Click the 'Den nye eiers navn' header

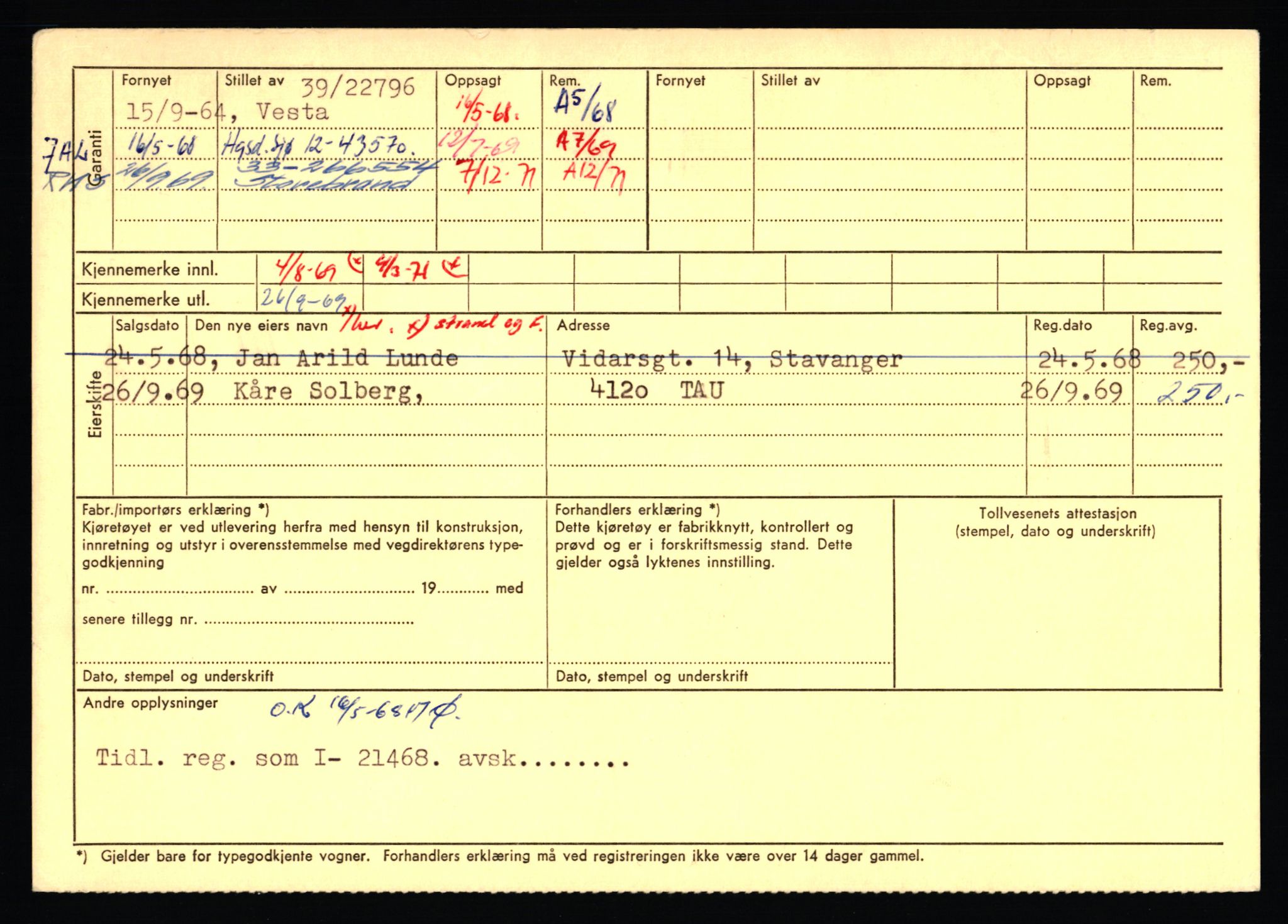pos(261,326)
